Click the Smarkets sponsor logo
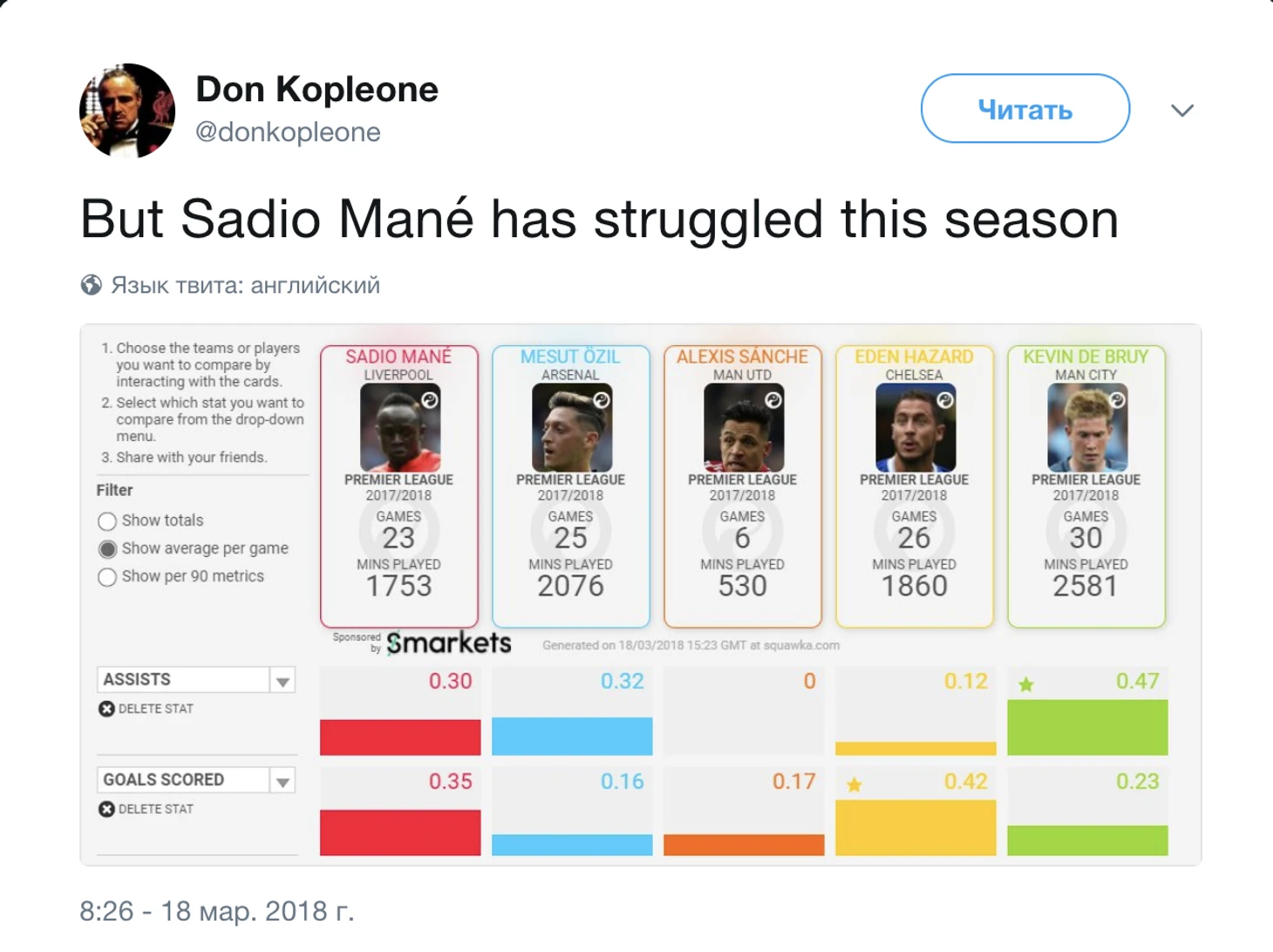Image resolution: width=1273 pixels, height=952 pixels. [x=448, y=643]
